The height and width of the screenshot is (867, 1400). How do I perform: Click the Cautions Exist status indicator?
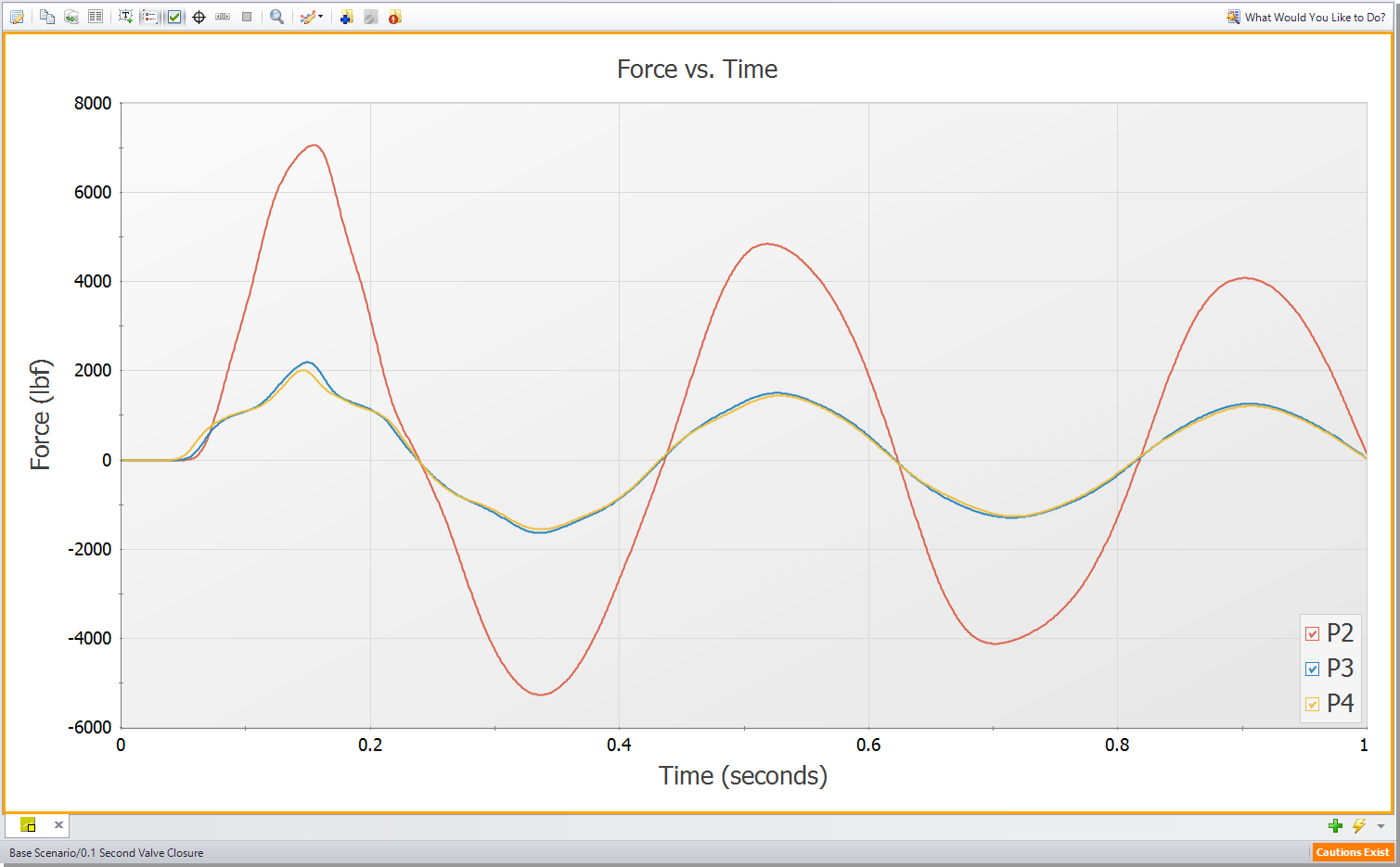click(1353, 851)
